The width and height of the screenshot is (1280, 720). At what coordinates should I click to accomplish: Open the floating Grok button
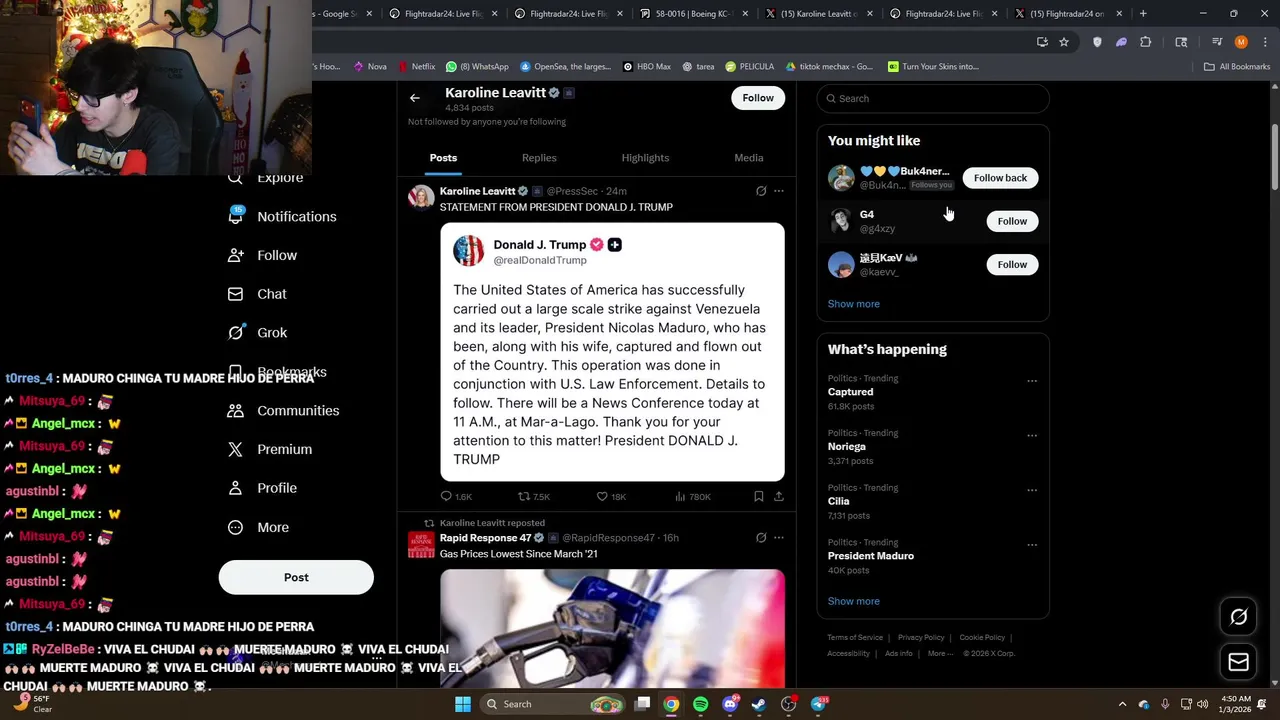click(1238, 617)
